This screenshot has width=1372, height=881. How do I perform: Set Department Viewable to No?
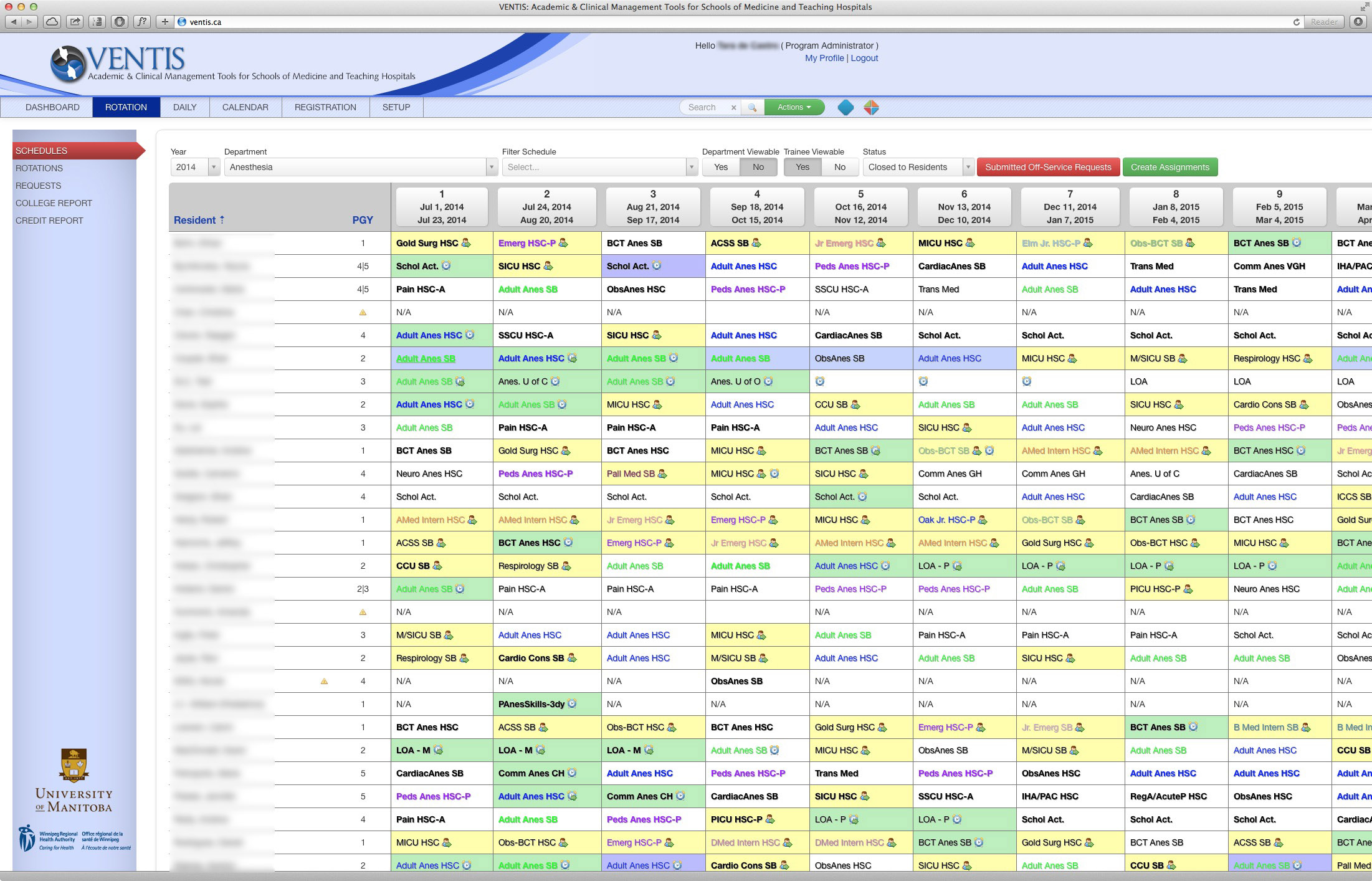(x=758, y=167)
